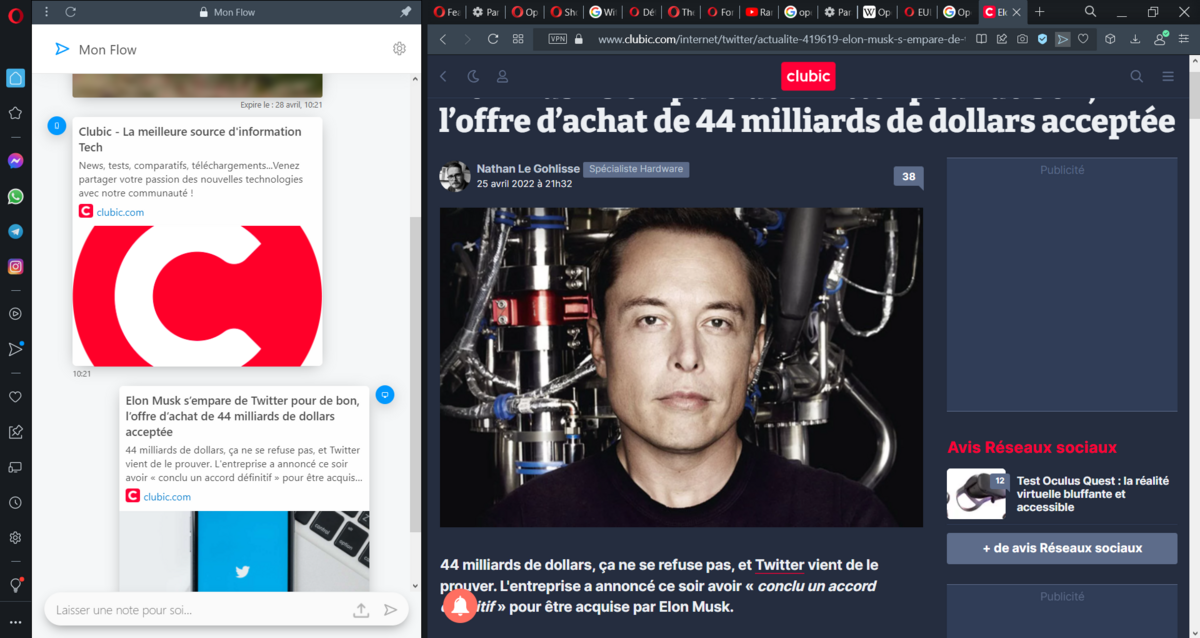Select the first tab labeled Fea
This screenshot has width=1200, height=638.
[x=447, y=12]
